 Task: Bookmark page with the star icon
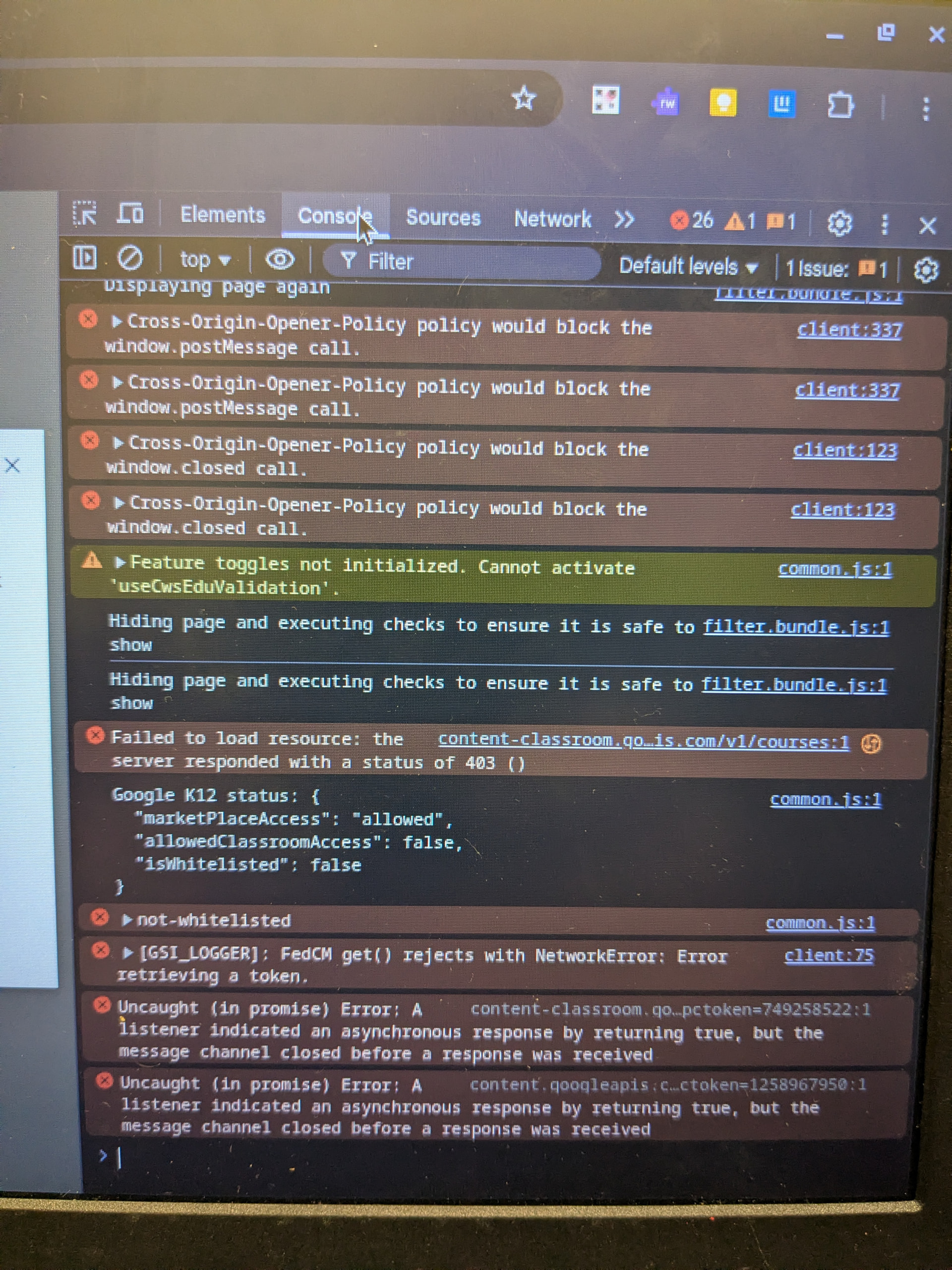tap(523, 99)
